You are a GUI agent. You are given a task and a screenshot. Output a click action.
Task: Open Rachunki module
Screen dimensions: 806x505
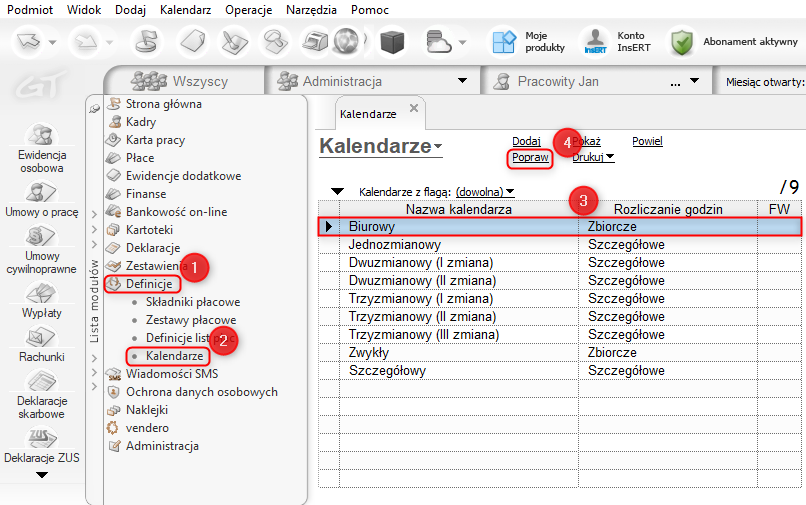coord(42,345)
